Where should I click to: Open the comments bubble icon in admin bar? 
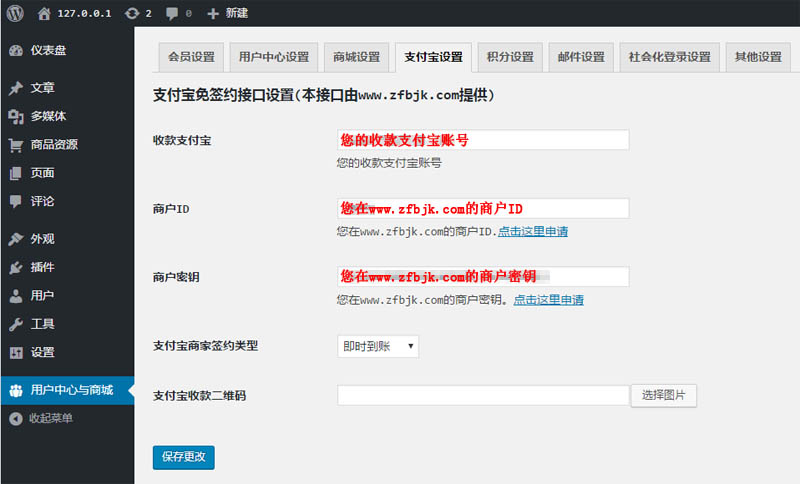[x=172, y=14]
